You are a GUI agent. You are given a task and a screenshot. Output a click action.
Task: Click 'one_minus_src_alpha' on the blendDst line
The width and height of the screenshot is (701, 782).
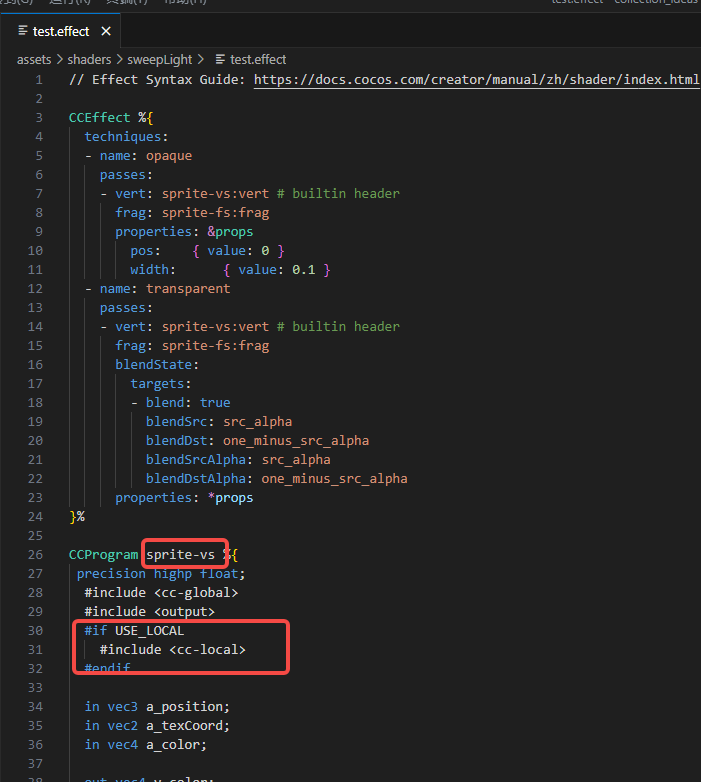[x=296, y=440]
